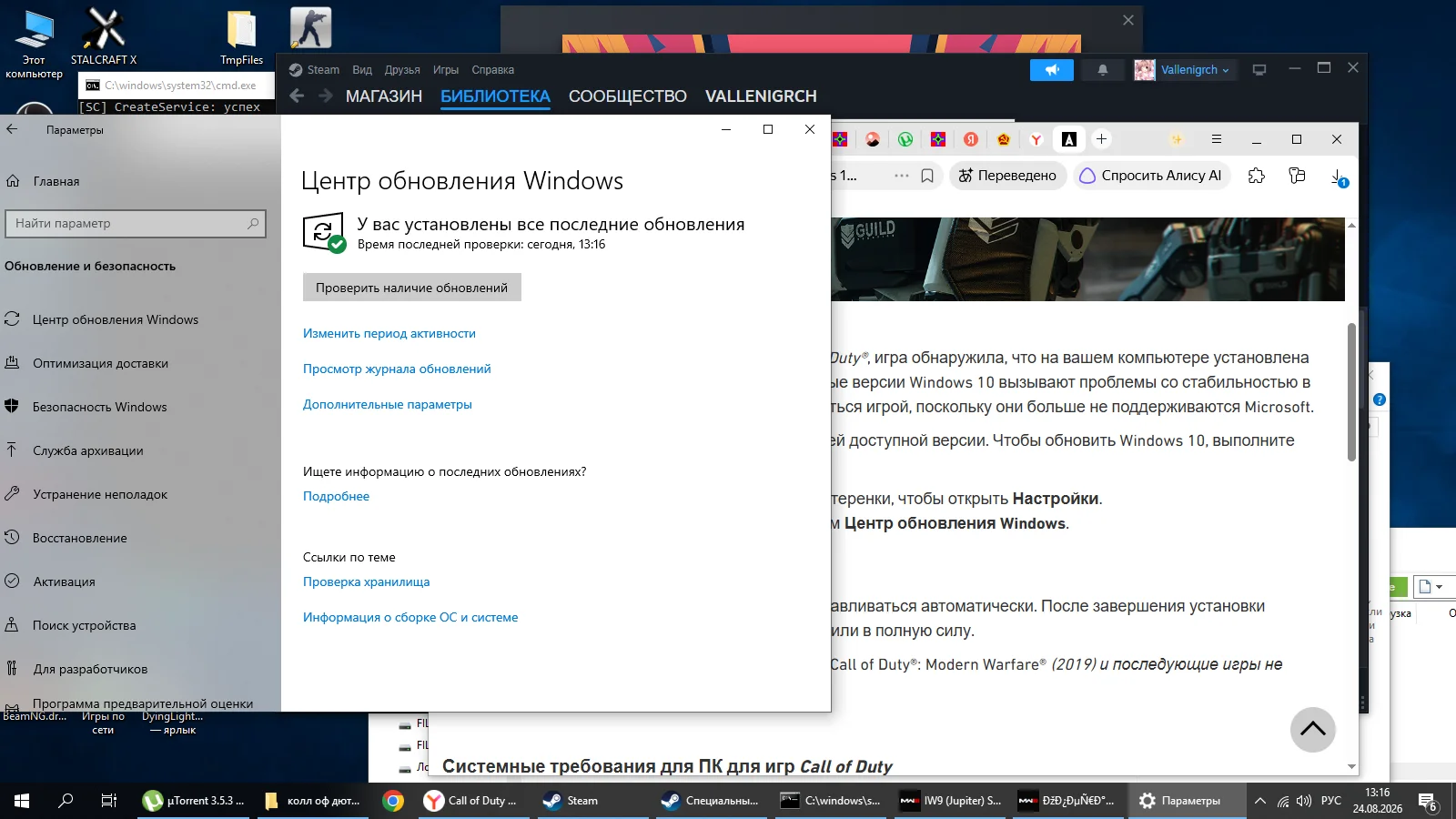Open the TmpFiles desktop folder

tap(241, 36)
